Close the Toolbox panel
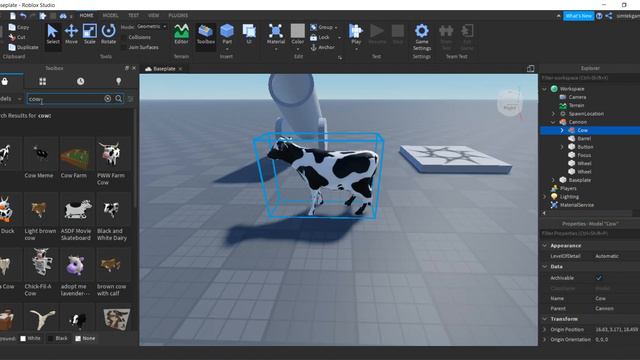Viewport: 640px width, 360px height. [x=134, y=68]
